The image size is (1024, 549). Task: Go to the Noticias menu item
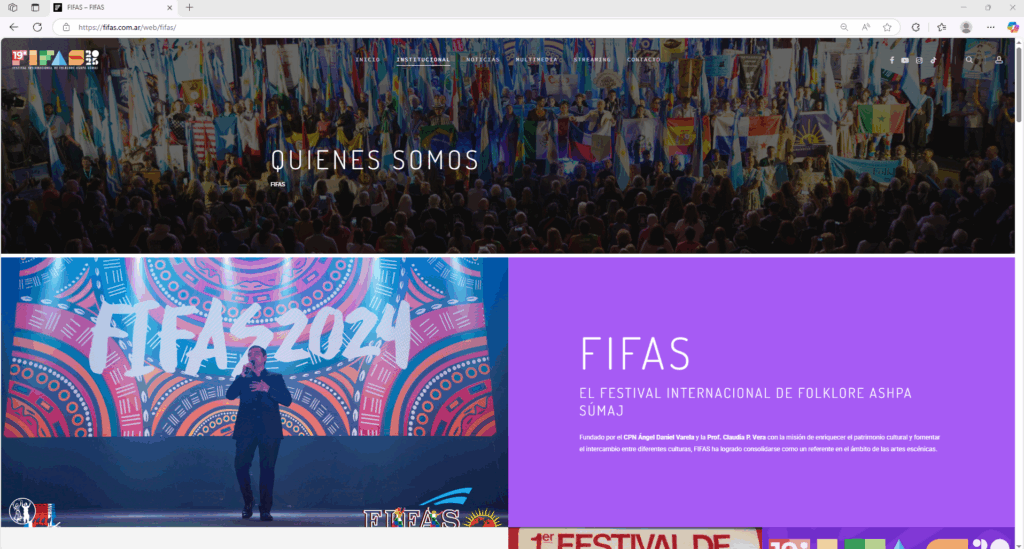[x=483, y=59]
